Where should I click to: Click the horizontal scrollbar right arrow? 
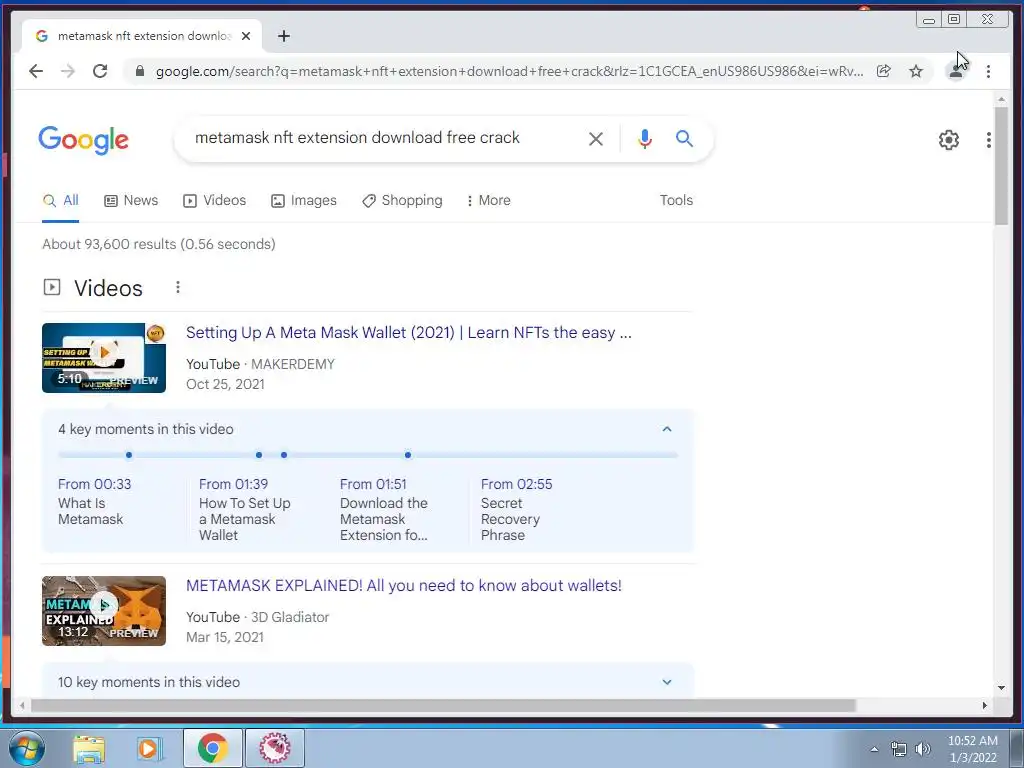point(985,705)
